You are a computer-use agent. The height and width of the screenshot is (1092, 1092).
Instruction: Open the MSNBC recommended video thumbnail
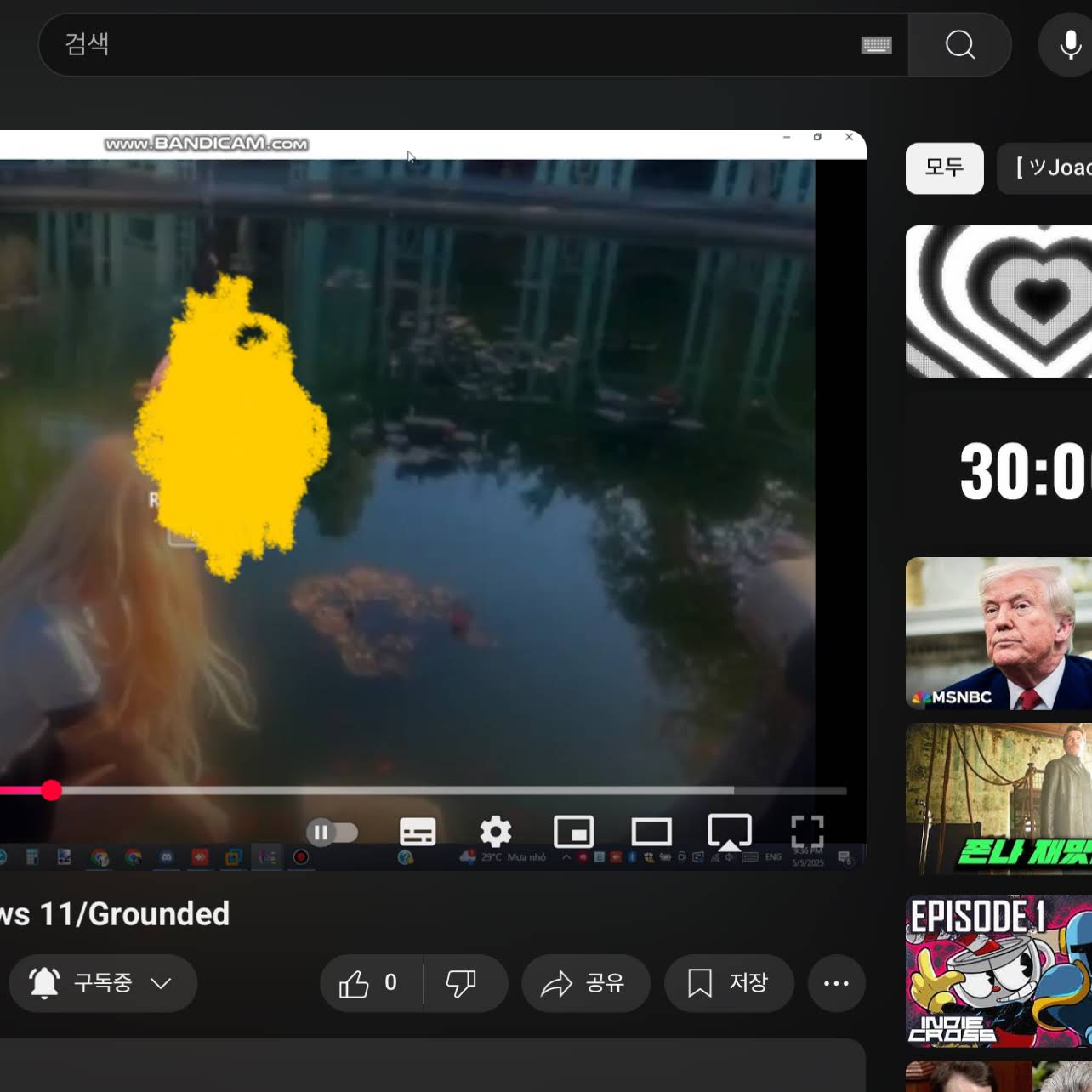998,634
